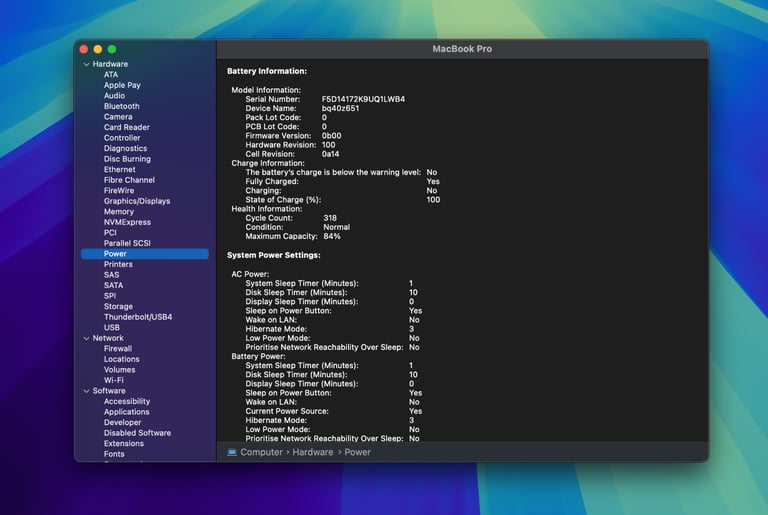This screenshot has width=768, height=515.
Task: Click the yellow minimize window button
Action: click(x=98, y=49)
